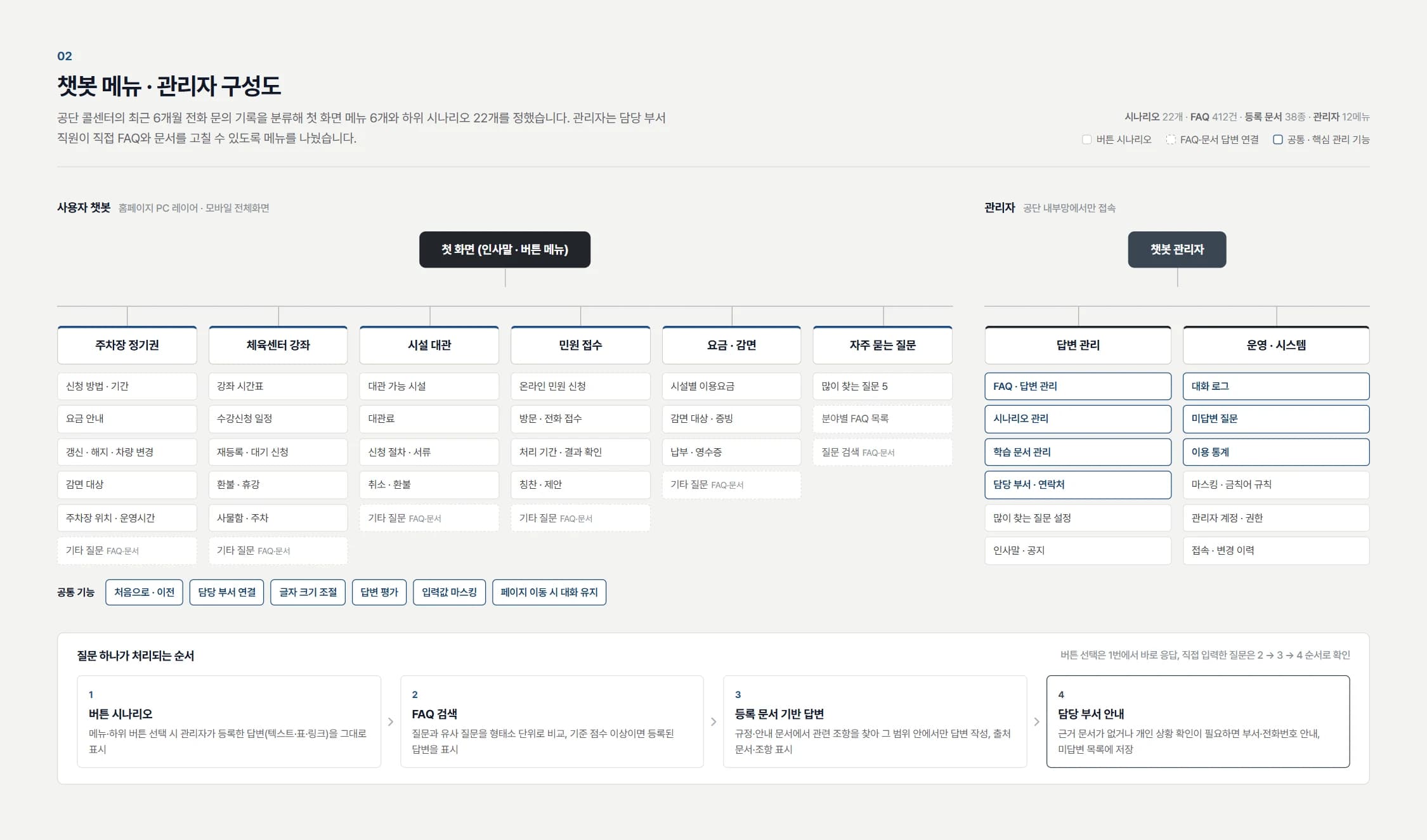Click the 챗봇 관리자 node

click(x=1176, y=249)
